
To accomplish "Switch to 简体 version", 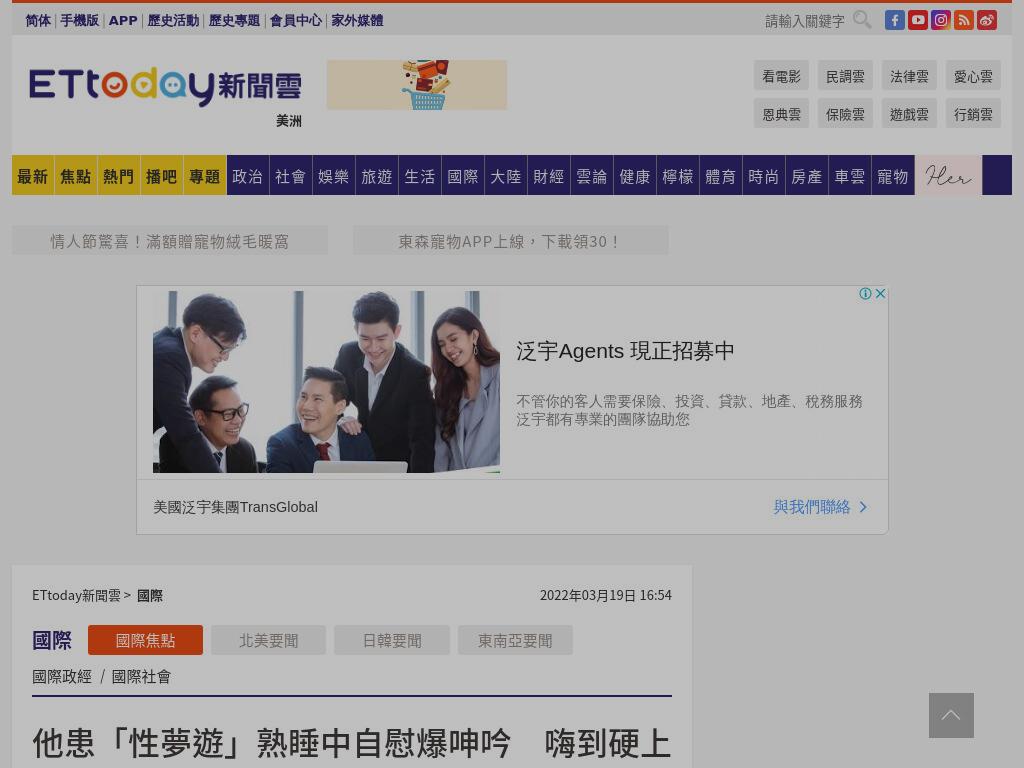I will tap(38, 21).
